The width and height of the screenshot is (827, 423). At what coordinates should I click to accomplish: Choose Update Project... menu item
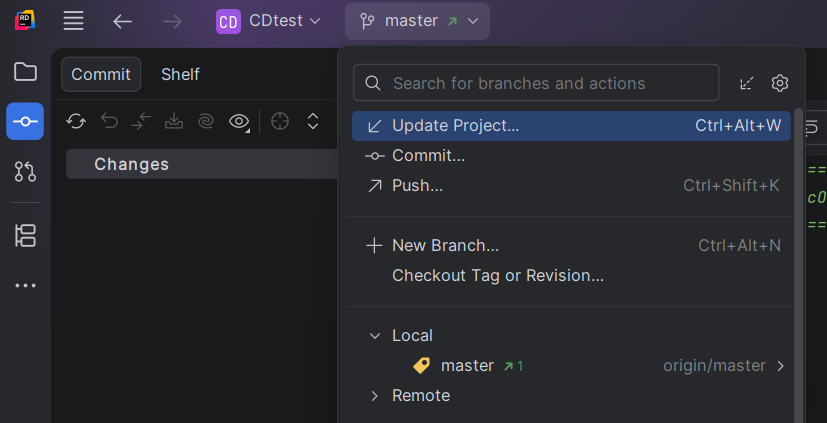pos(571,126)
